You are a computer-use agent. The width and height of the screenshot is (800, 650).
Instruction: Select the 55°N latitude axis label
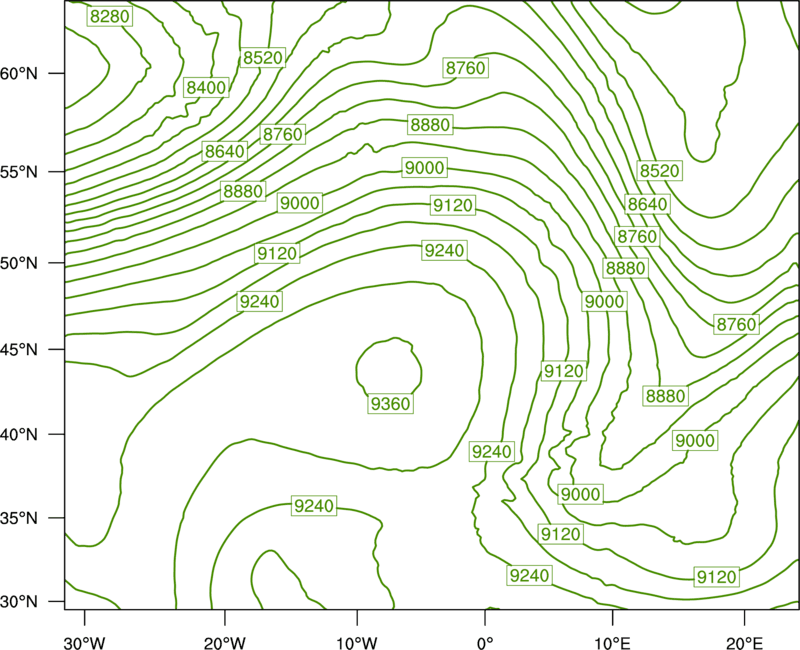19,171
